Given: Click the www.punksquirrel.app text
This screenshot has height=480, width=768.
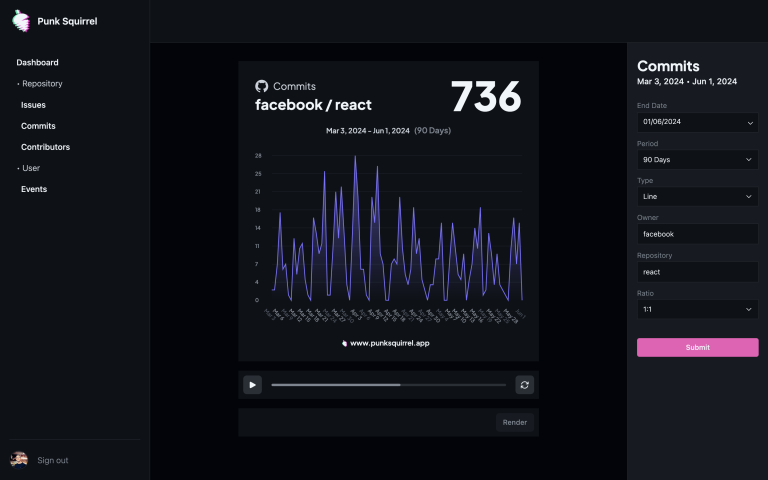Looking at the screenshot, I should 390,343.
